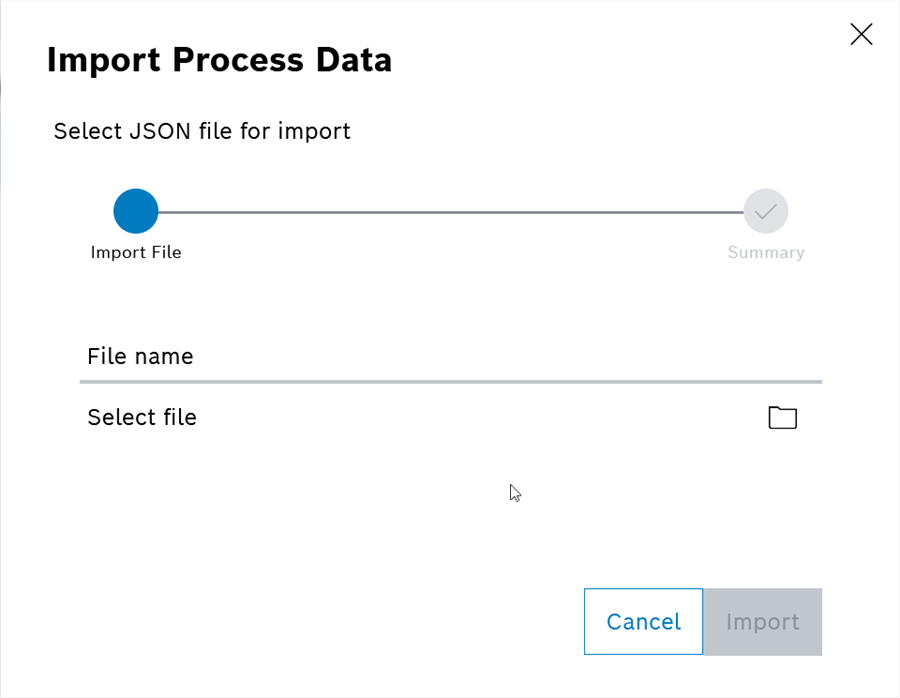900x698 pixels.
Task: Click the File name field underline
Action: click(450, 381)
